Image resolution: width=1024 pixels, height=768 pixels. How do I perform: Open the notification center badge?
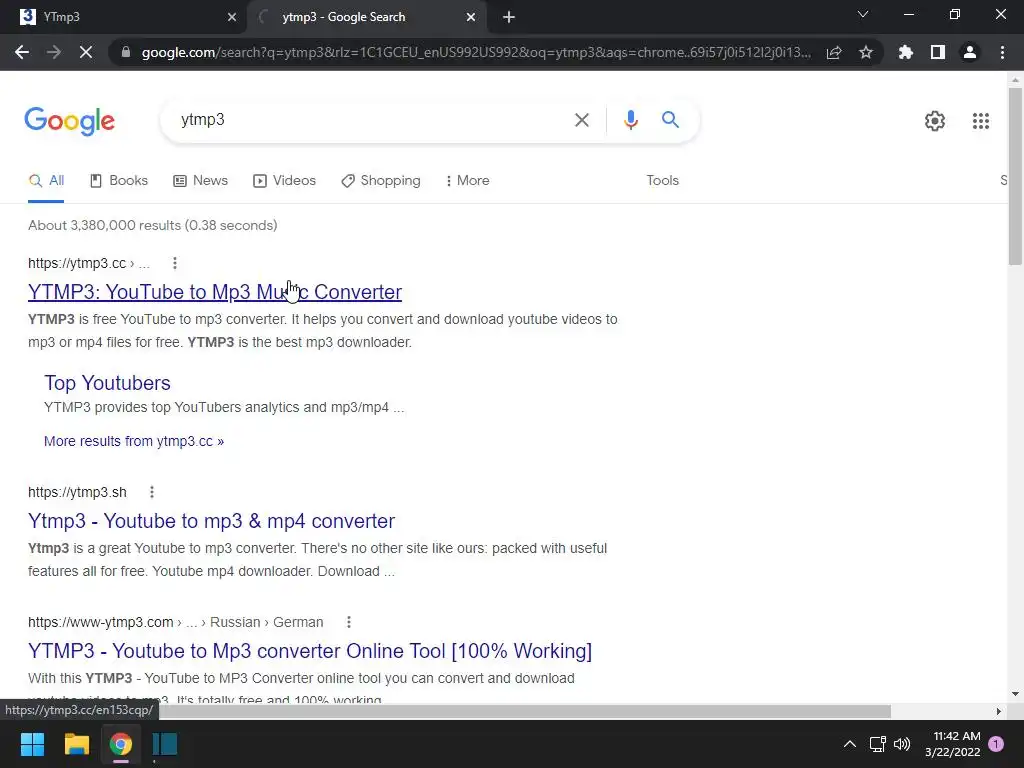996,744
